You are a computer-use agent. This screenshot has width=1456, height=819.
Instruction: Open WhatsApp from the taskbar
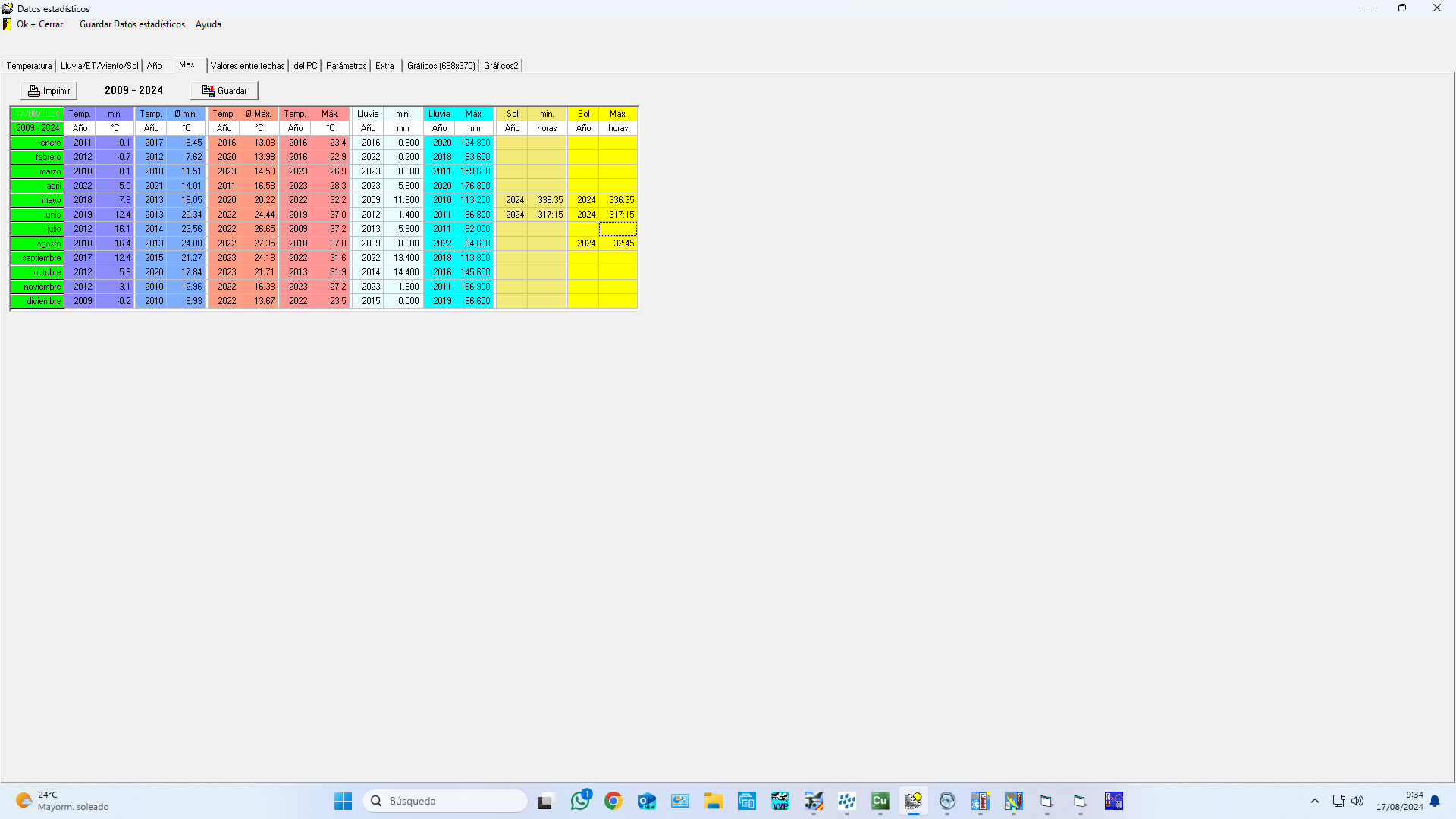coord(580,801)
